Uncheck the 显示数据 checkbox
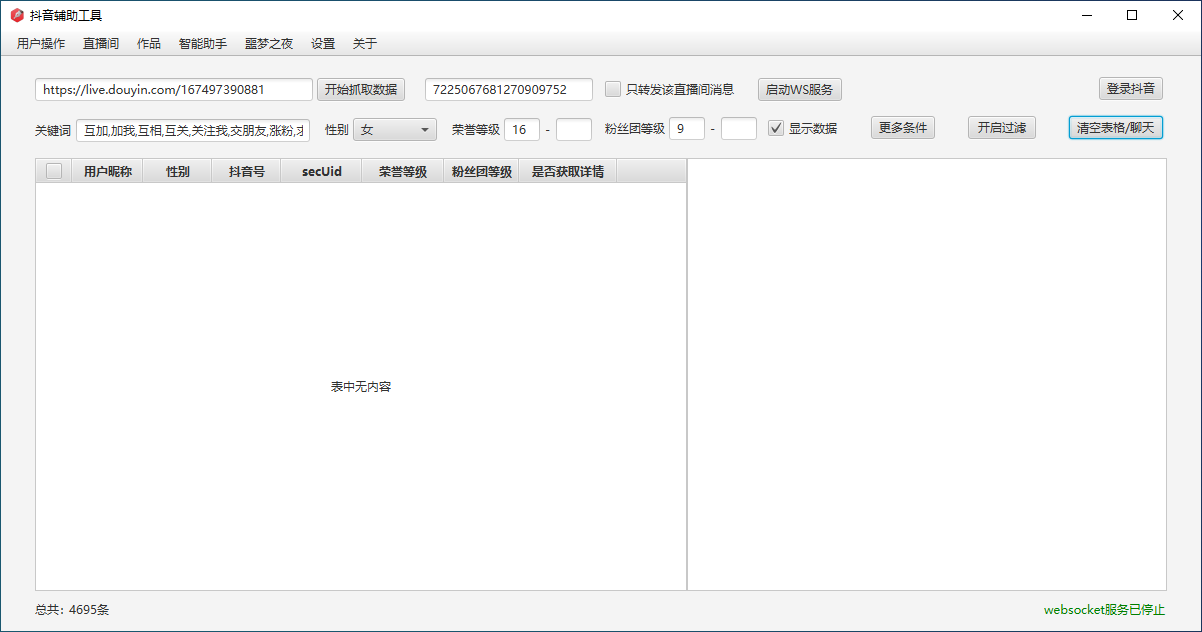The image size is (1202, 632). (776, 128)
